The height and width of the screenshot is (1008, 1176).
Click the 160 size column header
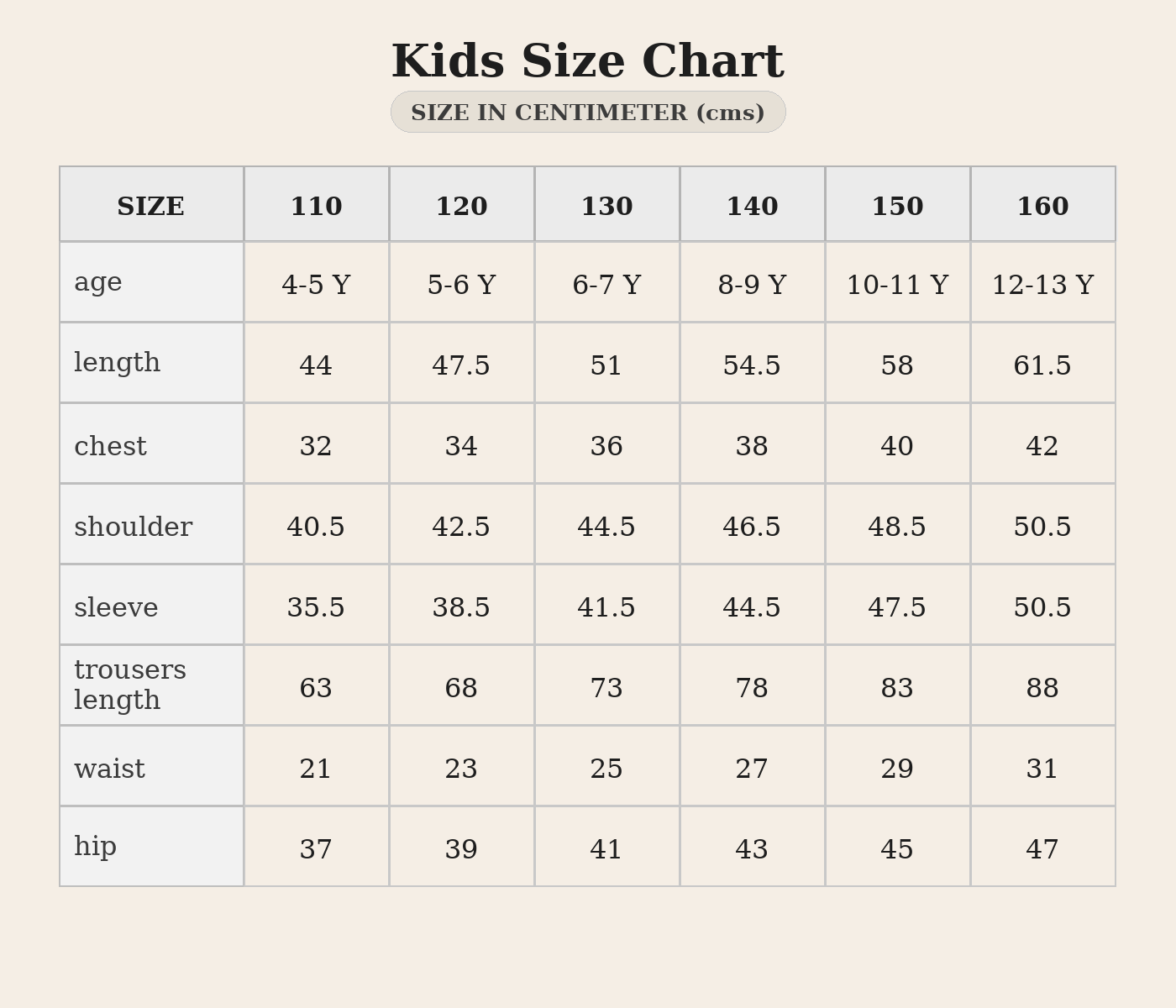pyautogui.click(x=1042, y=206)
